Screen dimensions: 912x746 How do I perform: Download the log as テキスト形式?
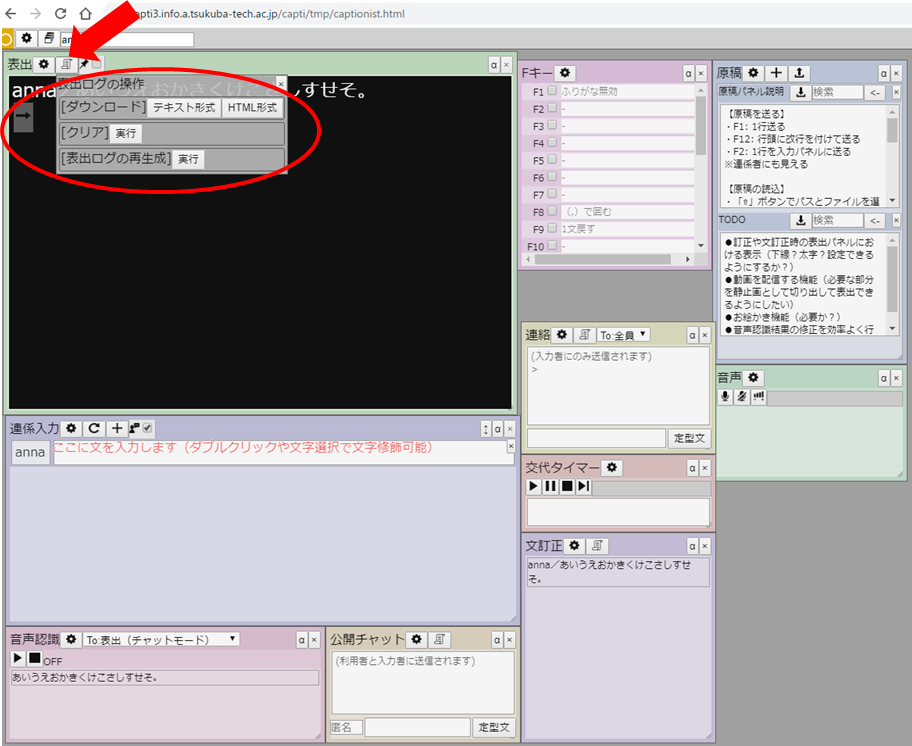[x=184, y=108]
